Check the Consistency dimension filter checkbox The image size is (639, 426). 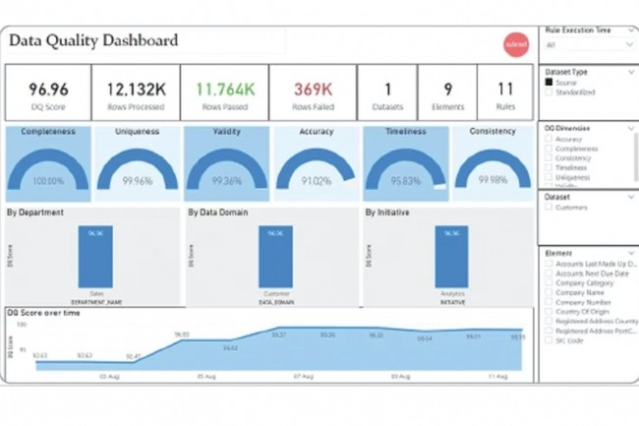click(x=549, y=158)
